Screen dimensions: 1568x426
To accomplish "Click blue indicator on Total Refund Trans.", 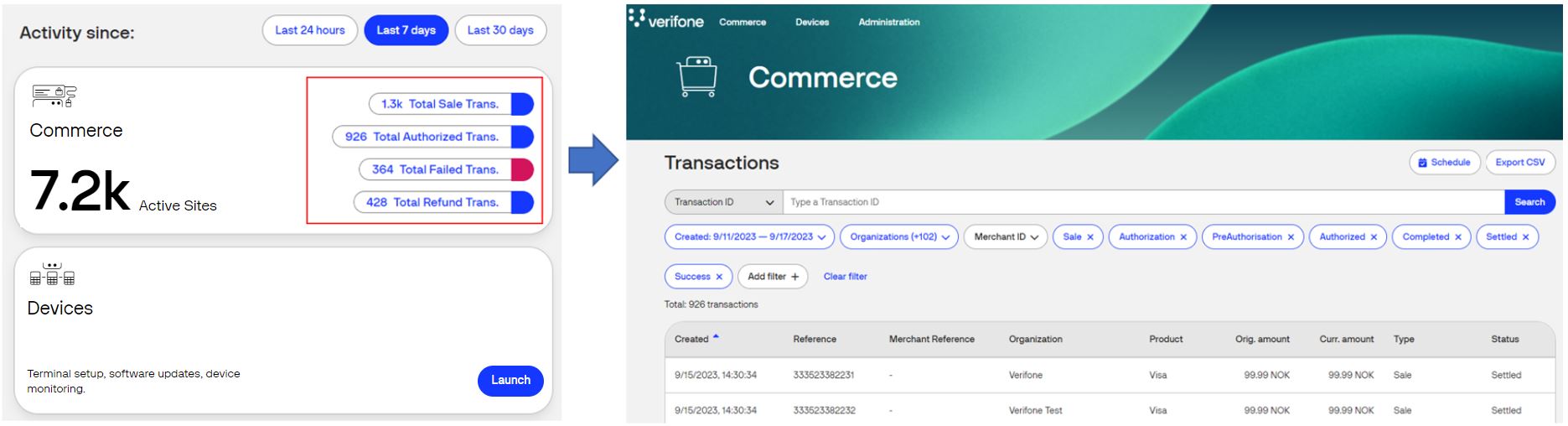I will (522, 202).
